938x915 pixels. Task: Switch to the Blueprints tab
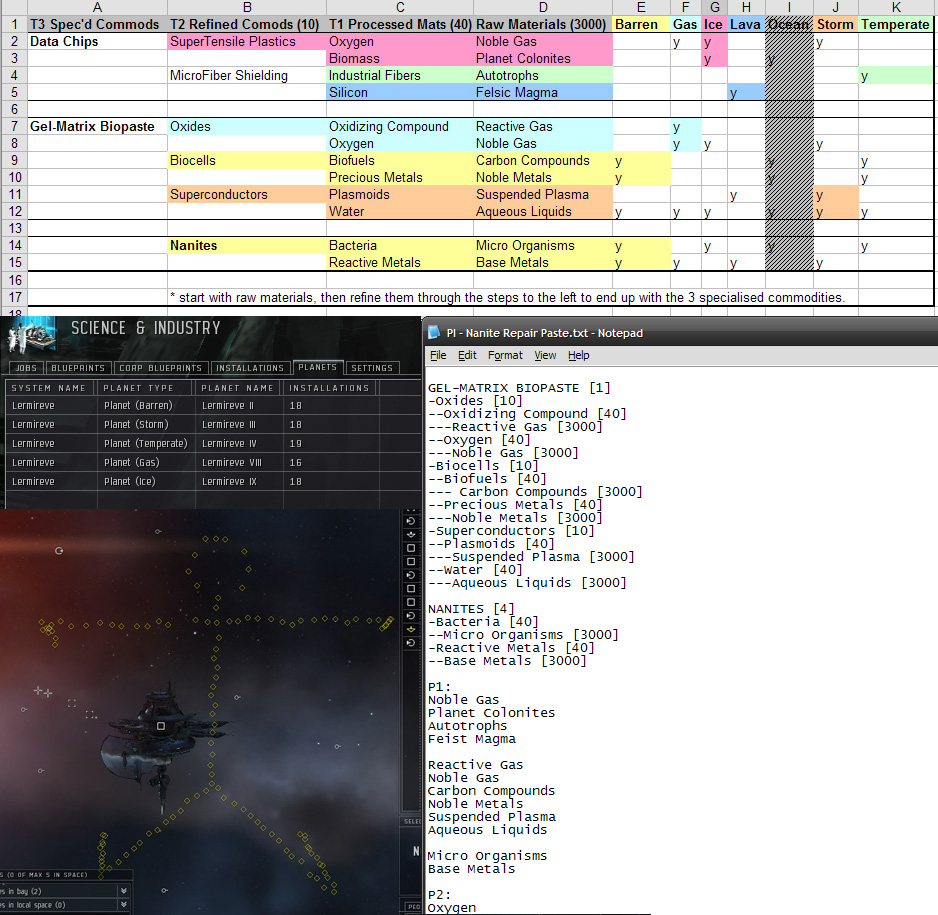click(78, 368)
